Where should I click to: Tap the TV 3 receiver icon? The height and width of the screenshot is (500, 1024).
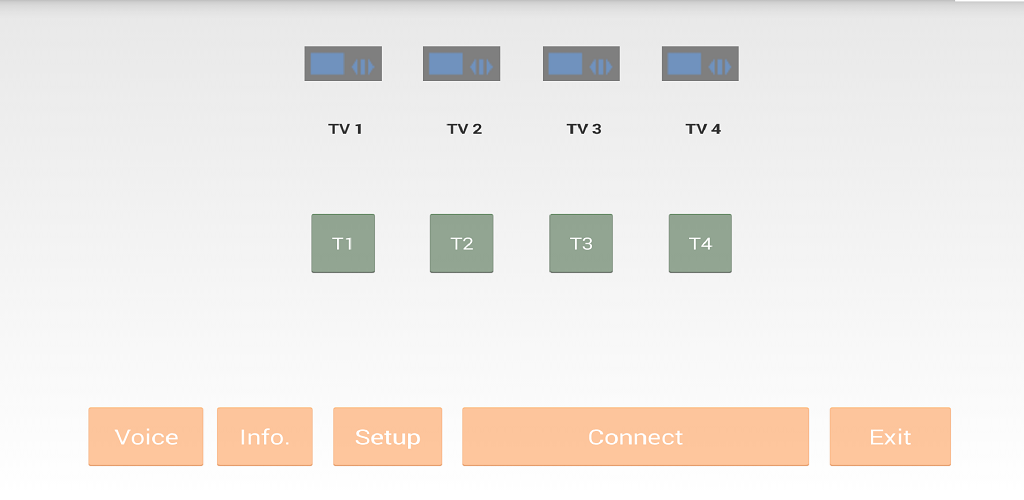581,64
